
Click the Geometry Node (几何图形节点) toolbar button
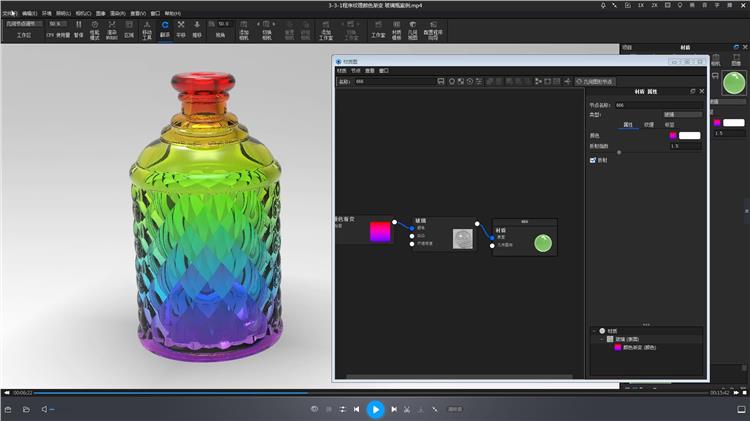click(x=595, y=81)
